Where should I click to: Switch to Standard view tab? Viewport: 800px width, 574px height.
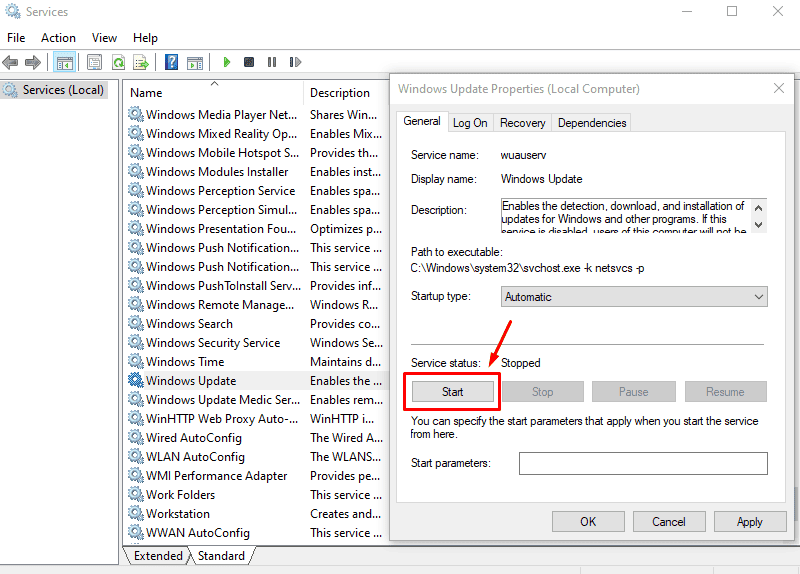click(x=221, y=556)
